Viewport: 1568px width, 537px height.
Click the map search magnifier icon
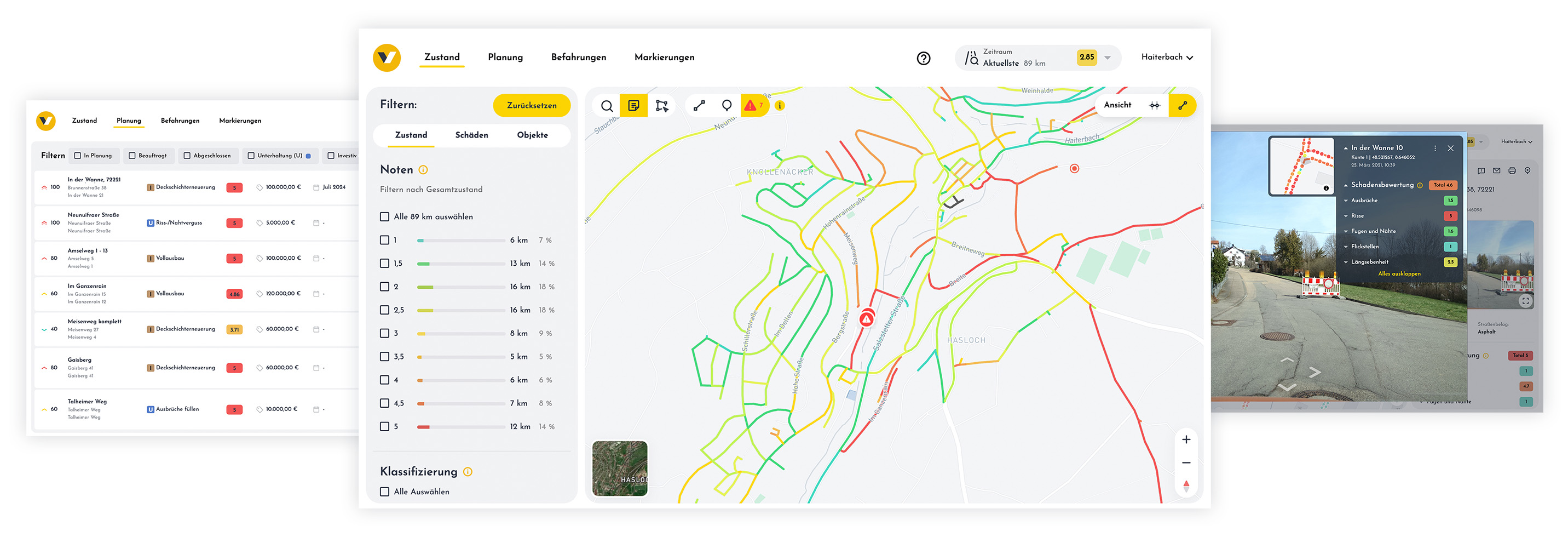point(606,105)
